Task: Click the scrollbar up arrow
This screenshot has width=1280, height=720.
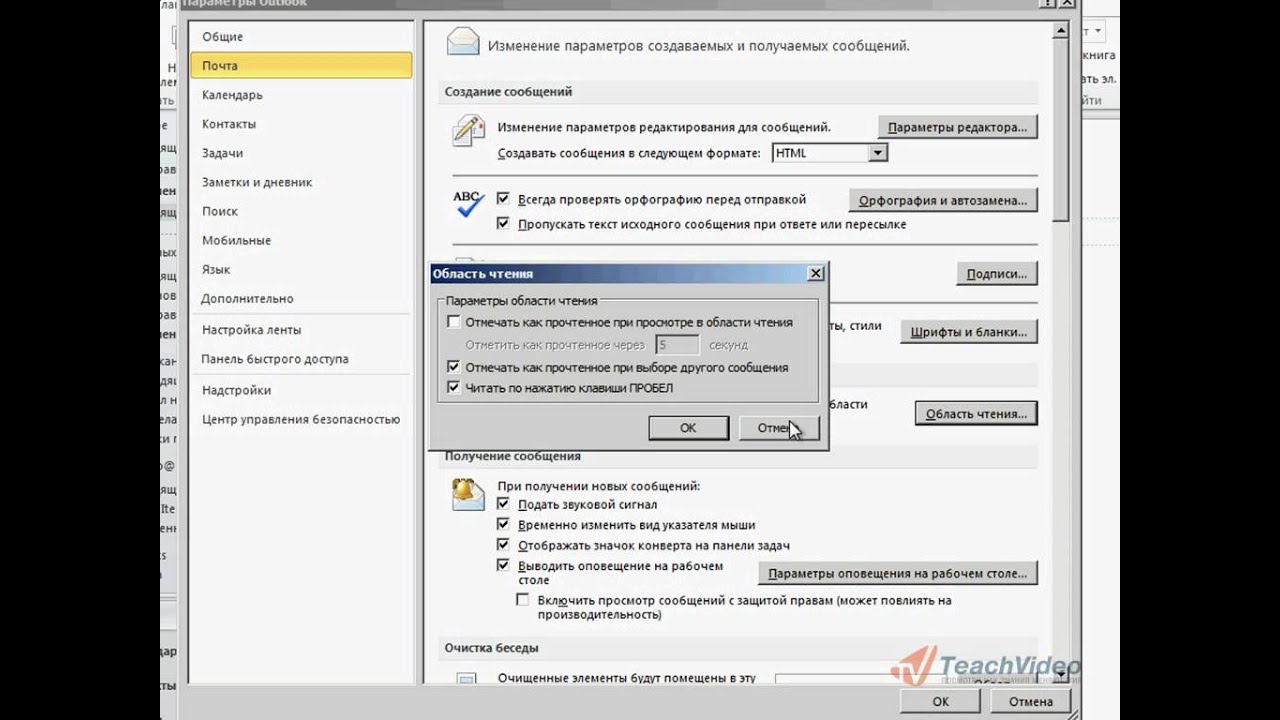Action: click(1062, 32)
